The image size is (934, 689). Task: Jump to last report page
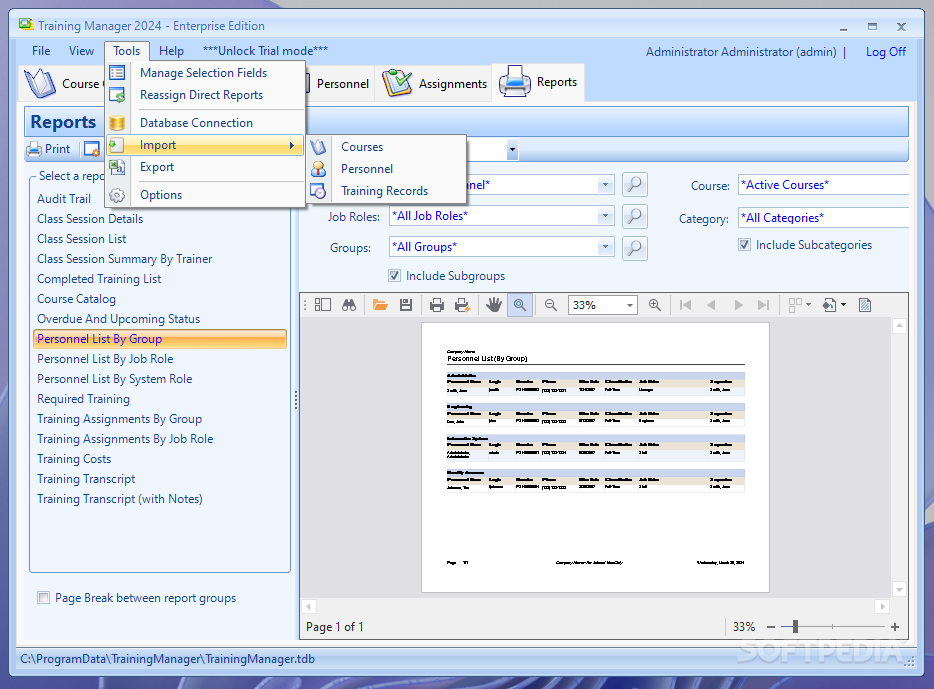764,305
